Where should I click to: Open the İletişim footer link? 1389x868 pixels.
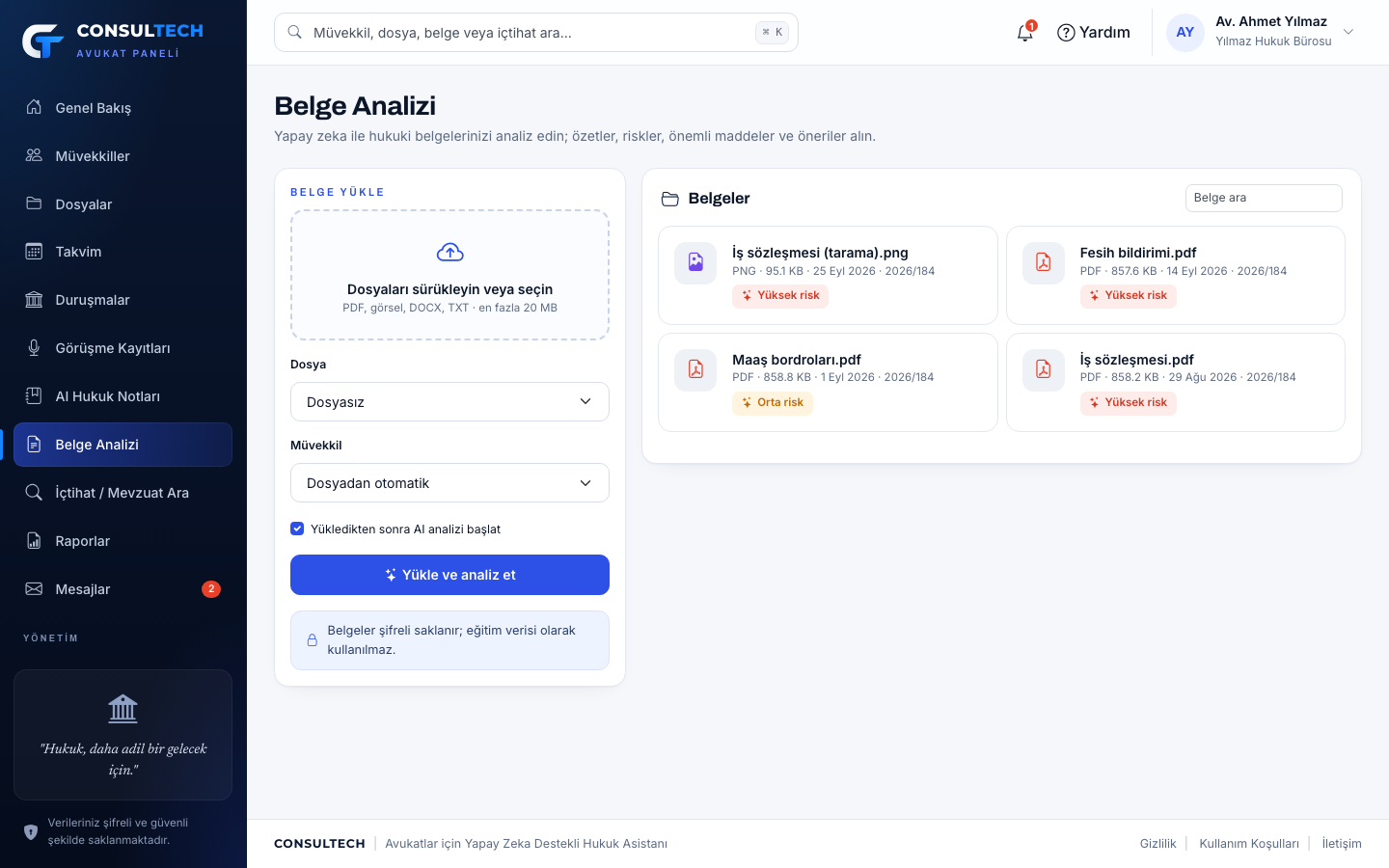1342,844
